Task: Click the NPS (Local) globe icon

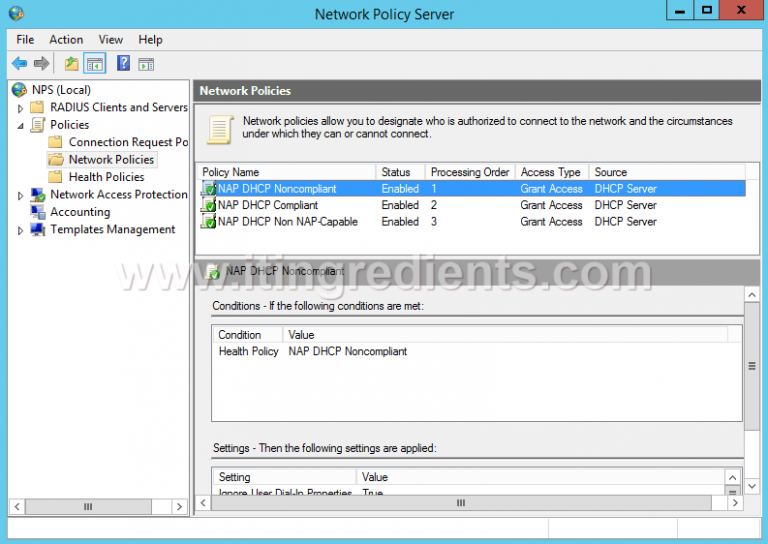Action: [20, 90]
